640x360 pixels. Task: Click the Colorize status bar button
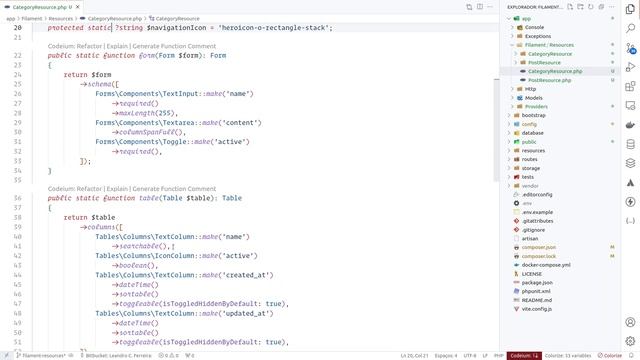(610, 356)
